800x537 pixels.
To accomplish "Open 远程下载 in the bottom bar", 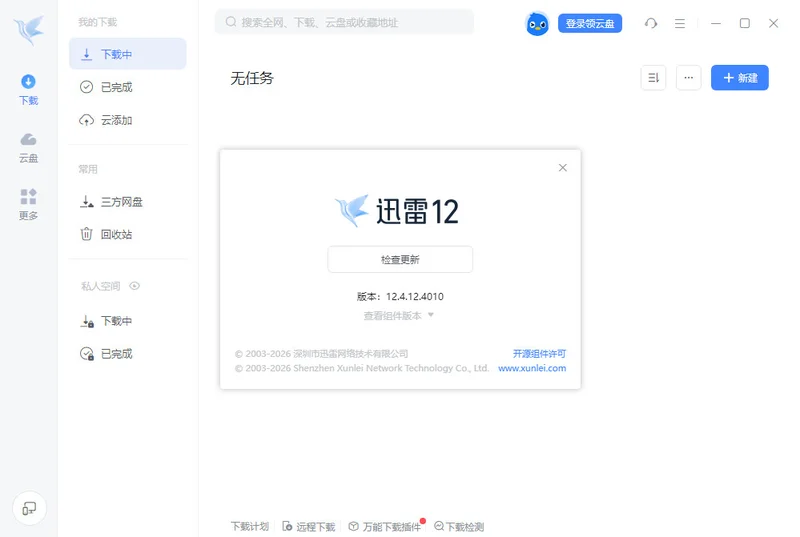I will click(309, 526).
